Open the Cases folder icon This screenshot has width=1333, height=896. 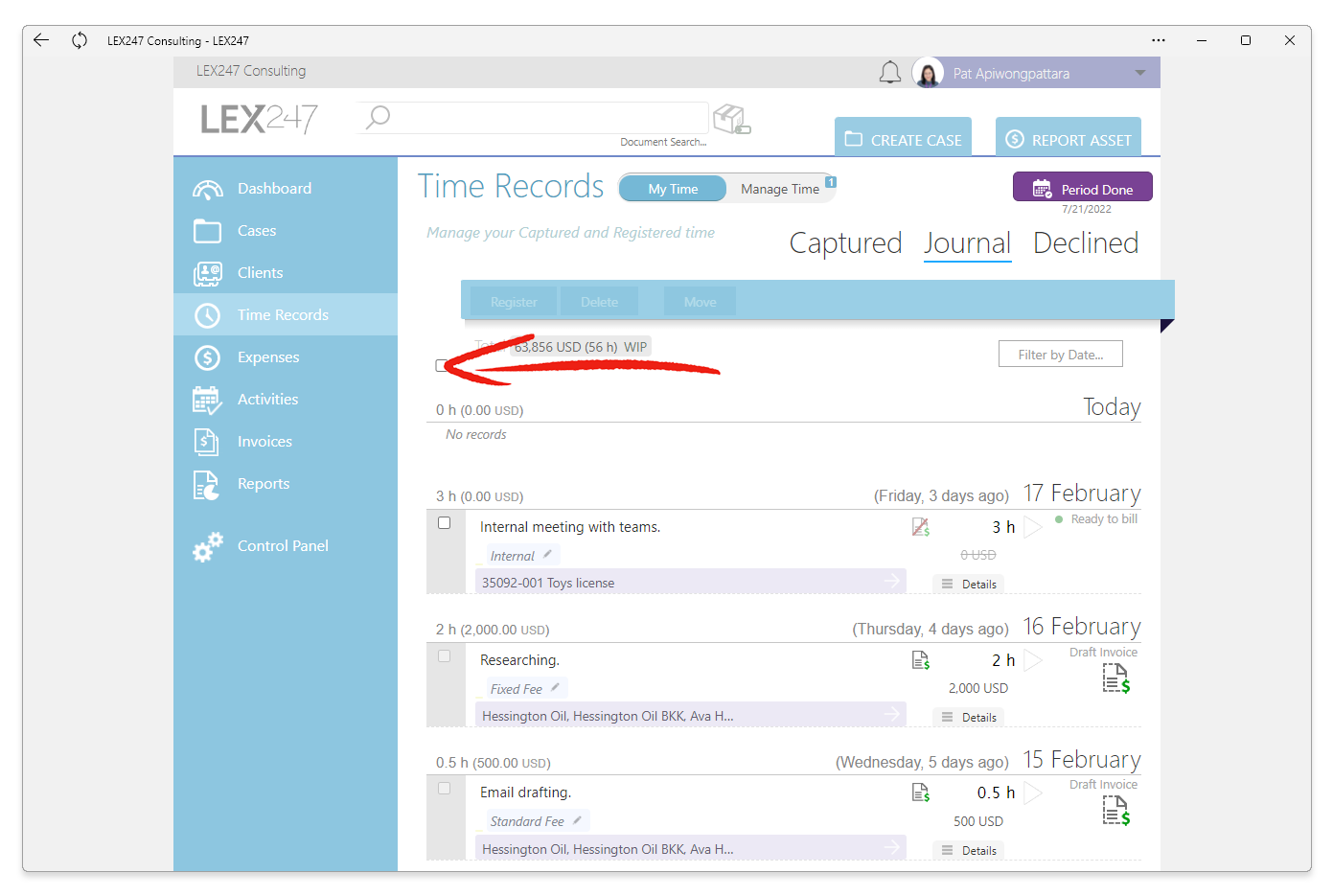[207, 231]
